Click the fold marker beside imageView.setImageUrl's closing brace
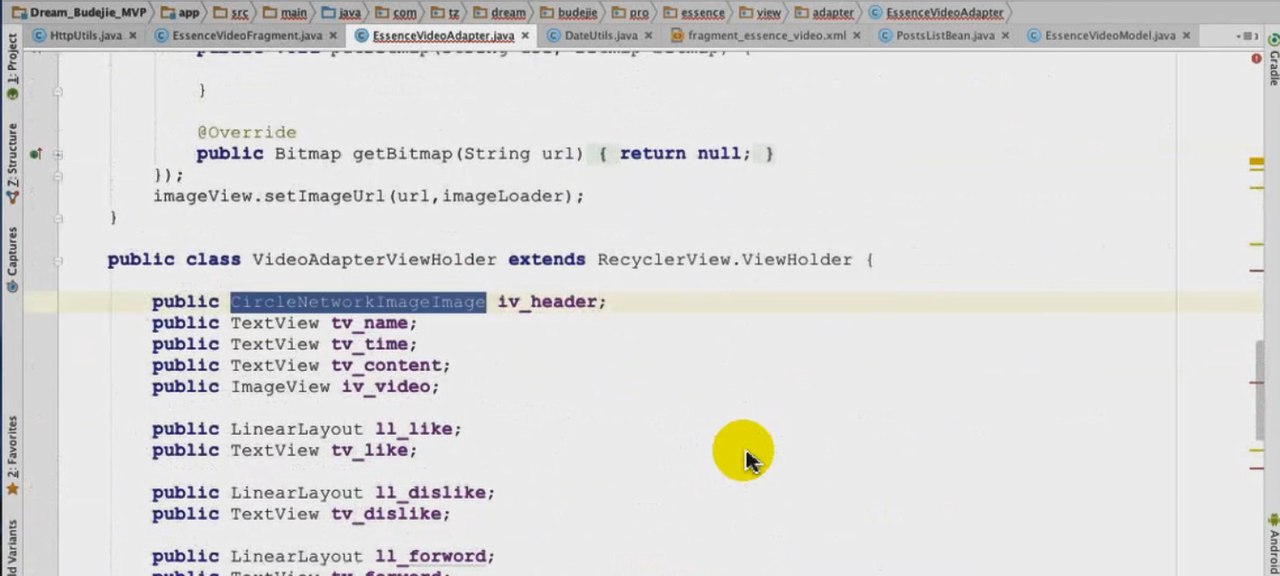The image size is (1280, 576). 58,218
